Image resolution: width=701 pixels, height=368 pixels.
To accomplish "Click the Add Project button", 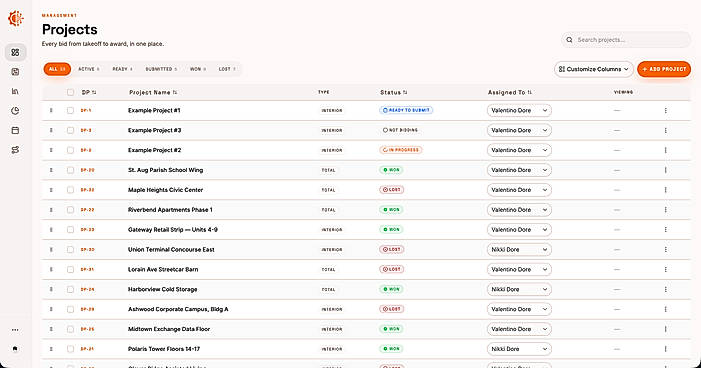I will click(x=664, y=69).
